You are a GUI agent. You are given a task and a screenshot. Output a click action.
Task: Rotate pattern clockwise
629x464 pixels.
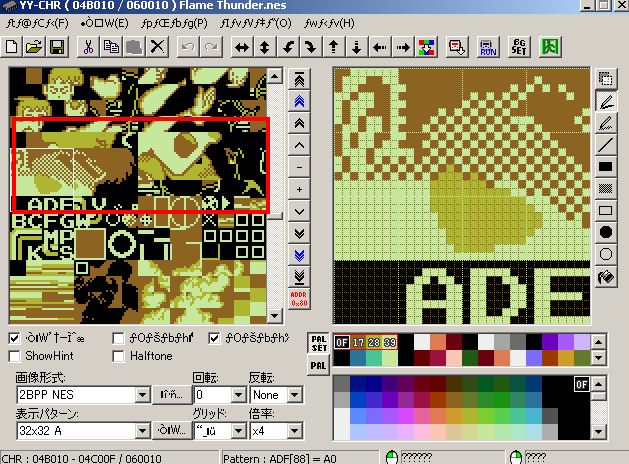click(310, 47)
